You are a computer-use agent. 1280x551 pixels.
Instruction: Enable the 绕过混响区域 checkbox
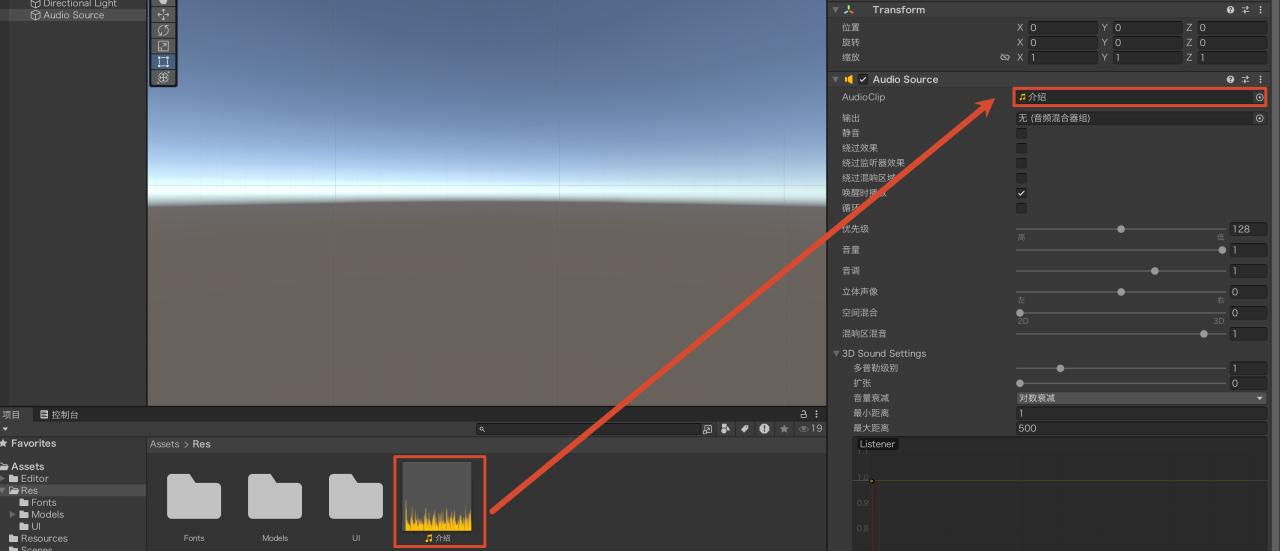pyautogui.click(x=1021, y=178)
